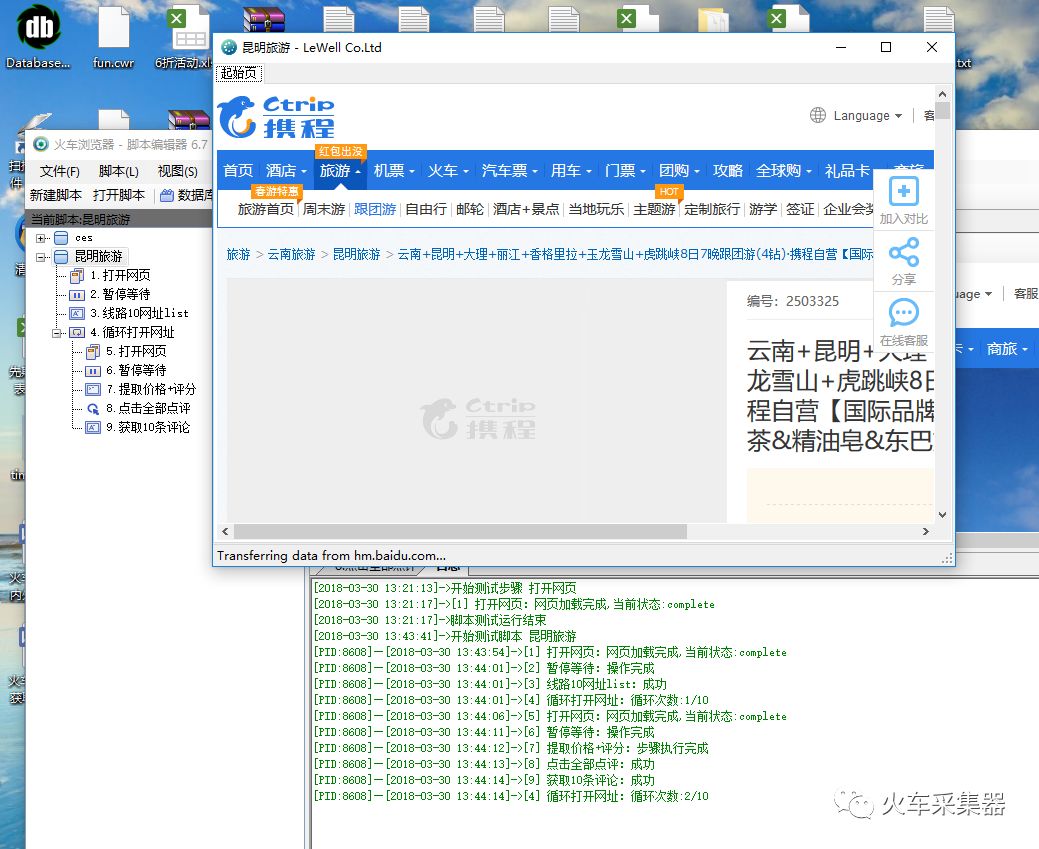This screenshot has height=849, width=1039.
Task: Click the 邮轮 link
Action: click(x=470, y=209)
